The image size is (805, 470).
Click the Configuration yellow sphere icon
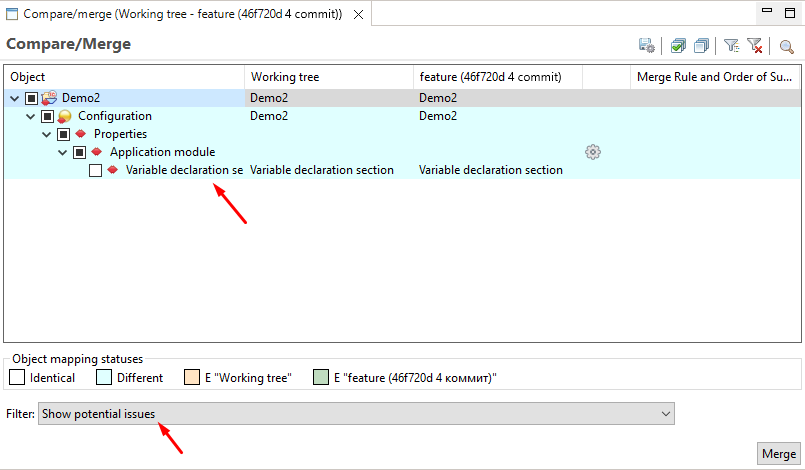pos(65,116)
